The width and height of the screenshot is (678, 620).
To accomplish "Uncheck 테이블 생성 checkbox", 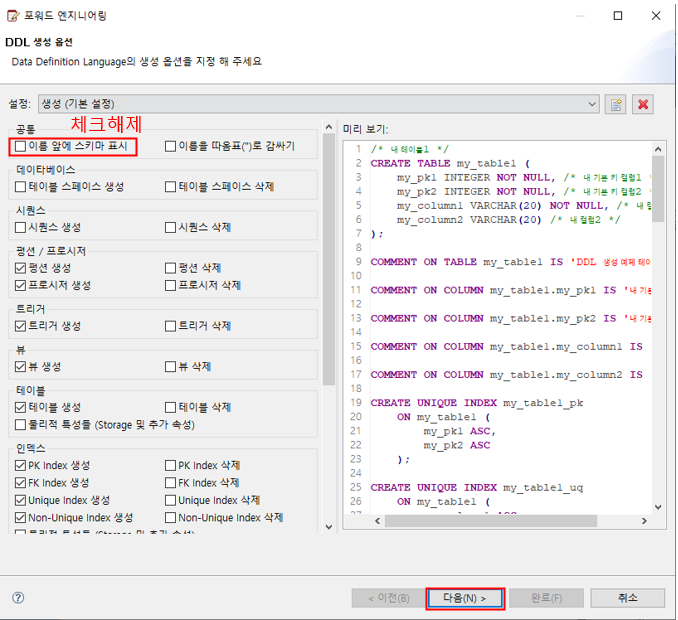I will [20, 407].
